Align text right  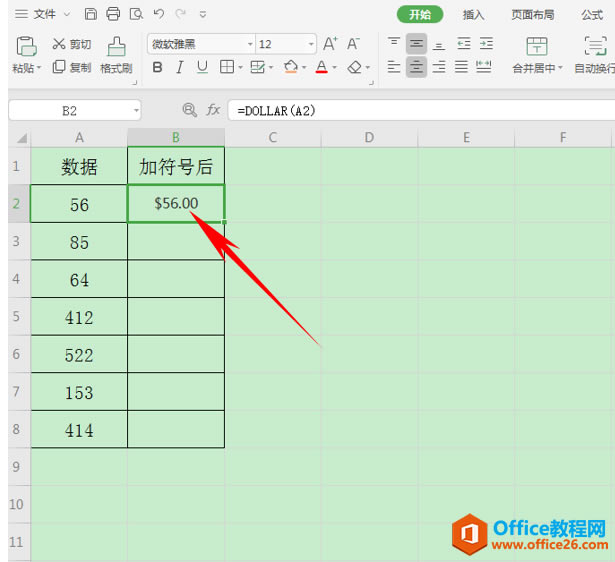439,67
